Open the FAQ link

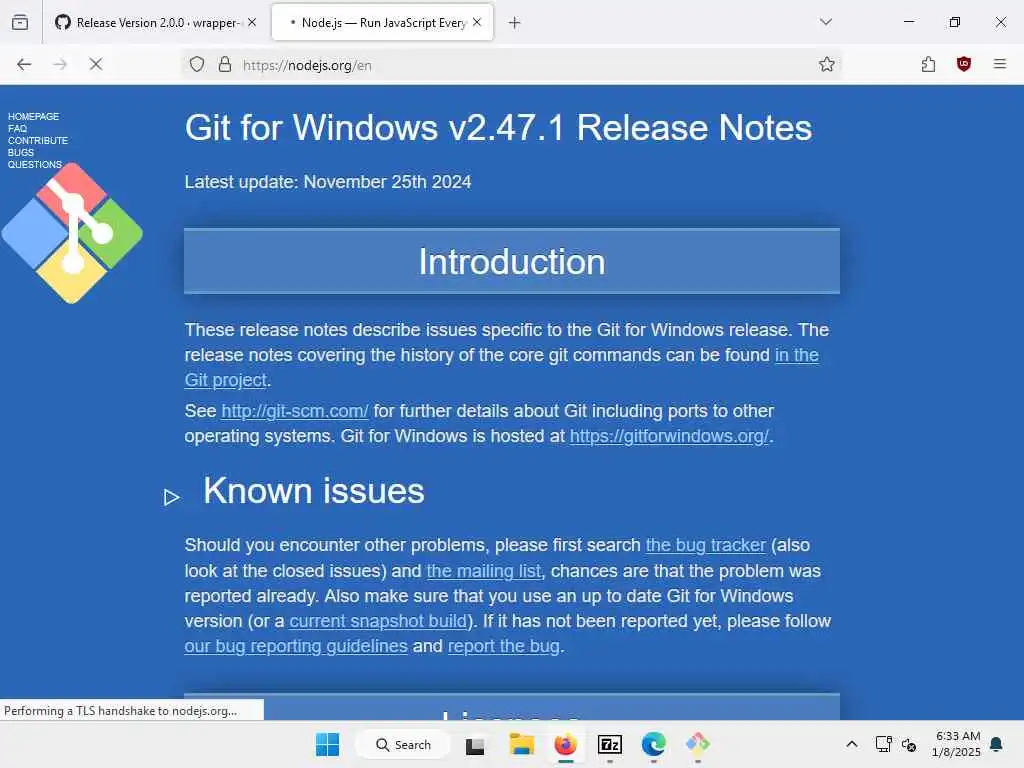[x=18, y=129]
